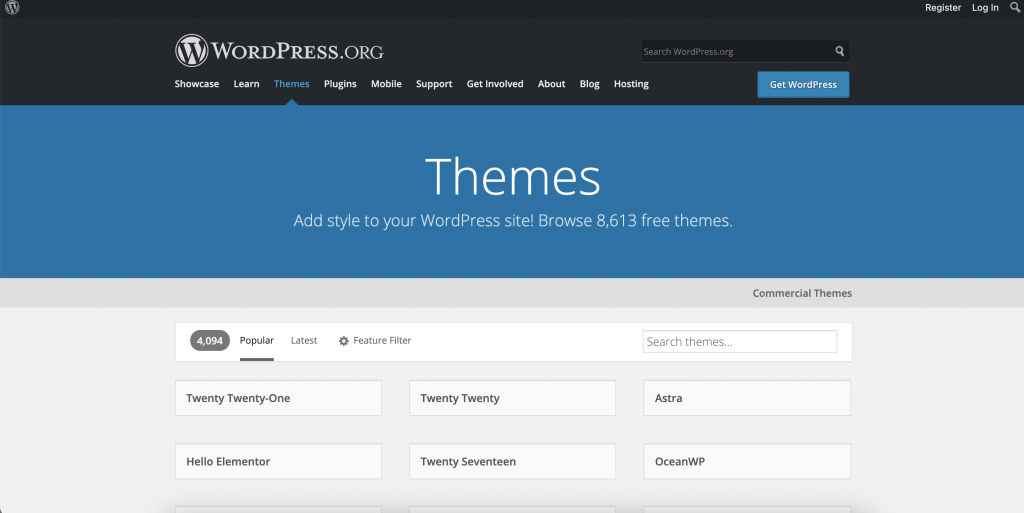Open the Support menu item
This screenshot has height=513, width=1024.
click(x=434, y=84)
